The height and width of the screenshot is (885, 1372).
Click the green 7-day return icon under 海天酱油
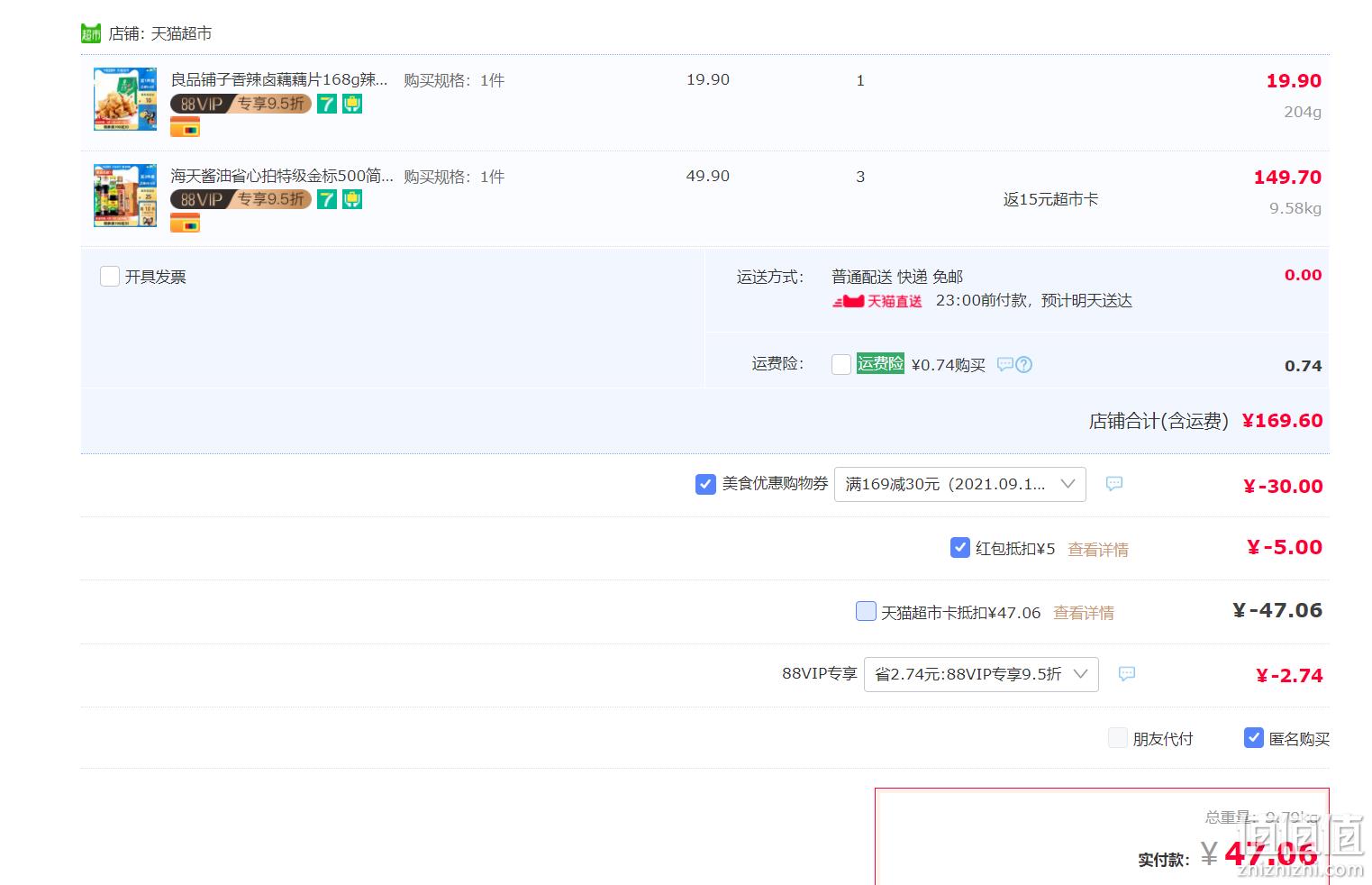(327, 199)
